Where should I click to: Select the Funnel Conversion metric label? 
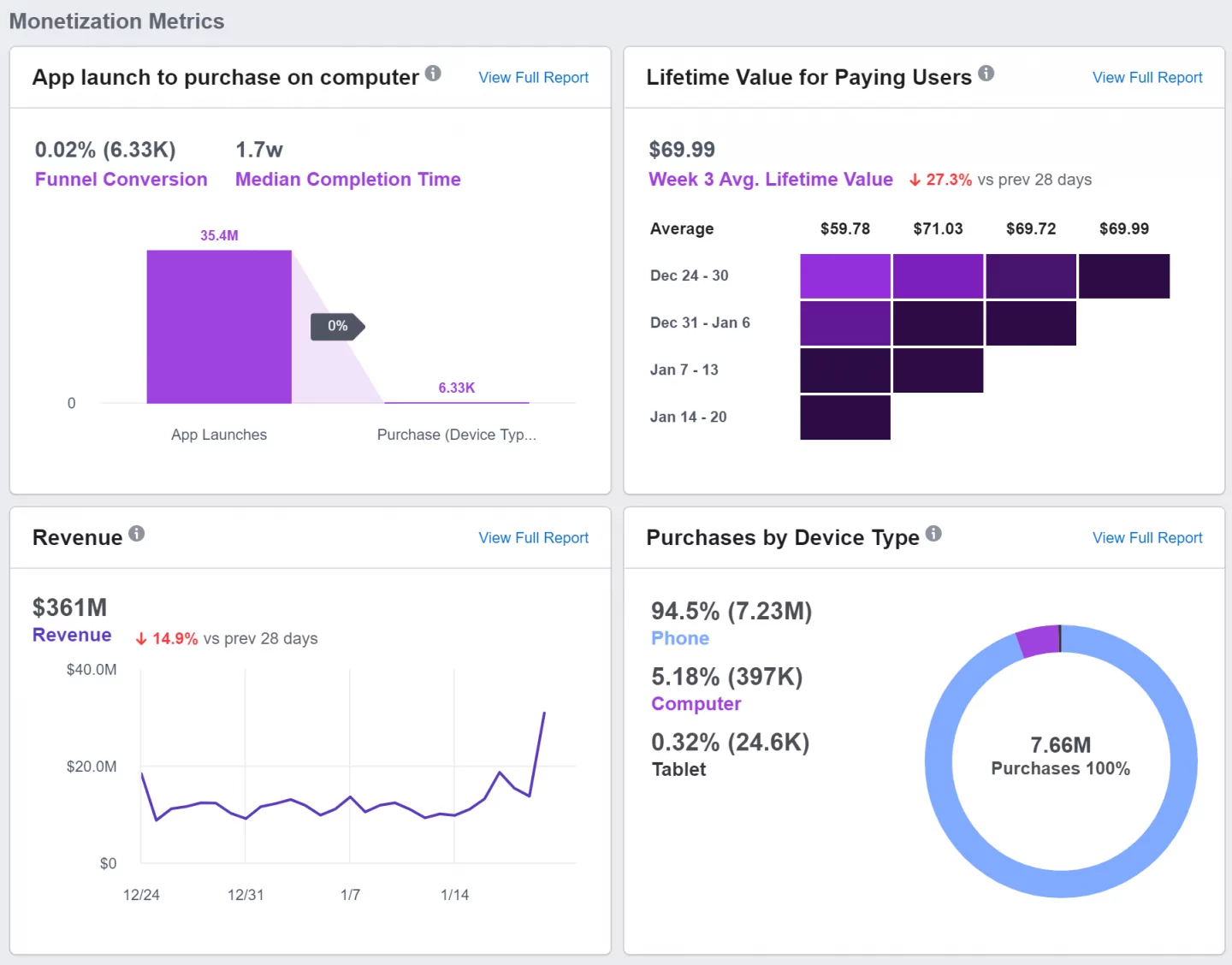coord(121,180)
